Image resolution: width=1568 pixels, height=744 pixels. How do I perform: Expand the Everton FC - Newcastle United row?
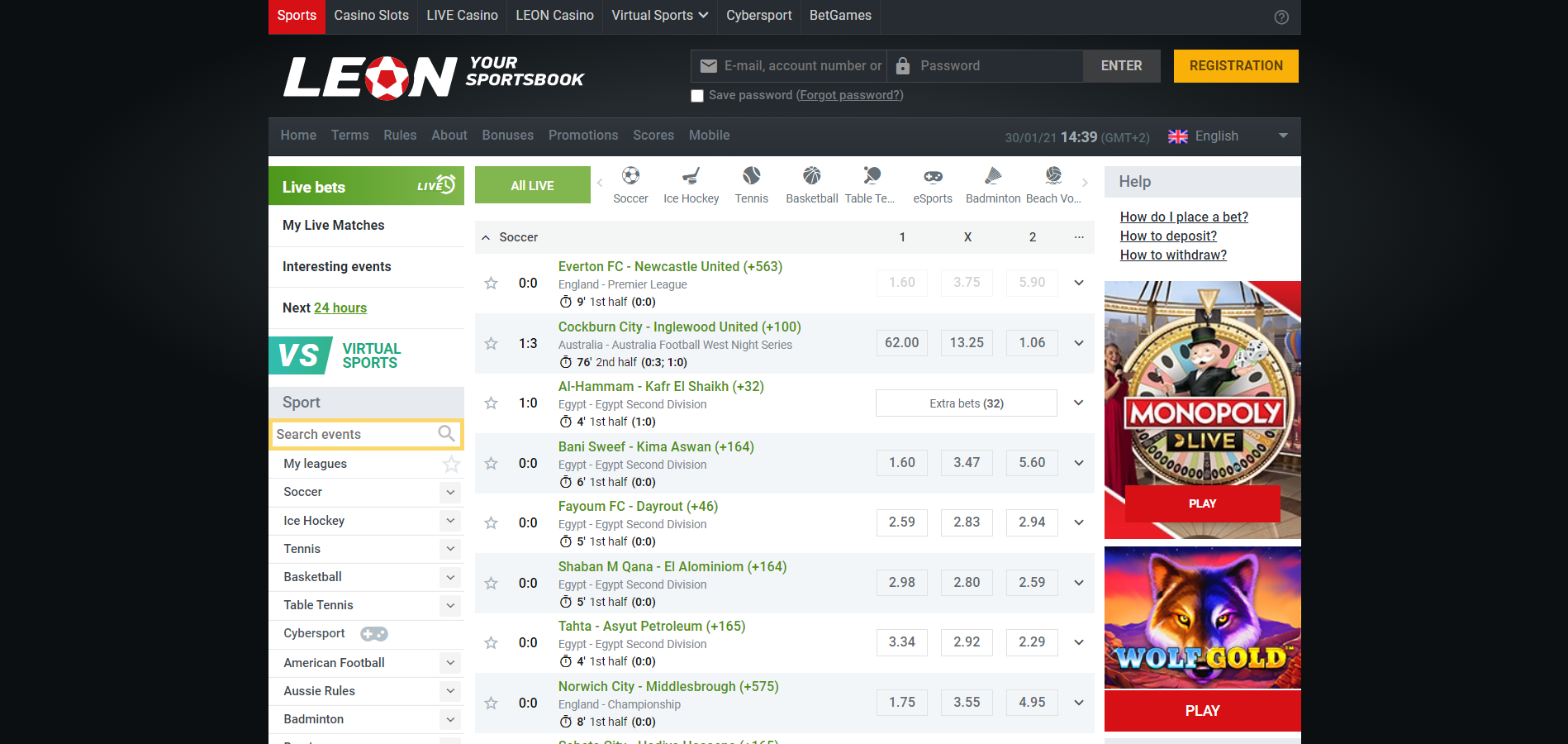coord(1079,283)
